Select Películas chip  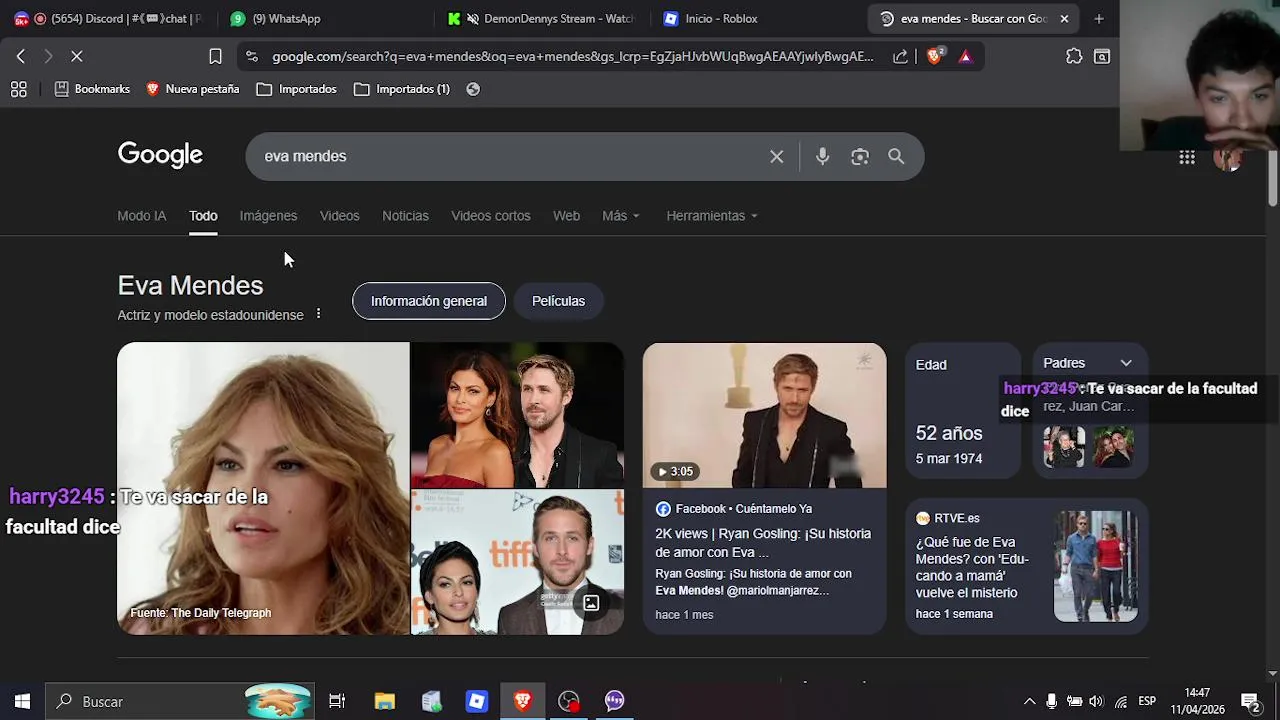[558, 301]
